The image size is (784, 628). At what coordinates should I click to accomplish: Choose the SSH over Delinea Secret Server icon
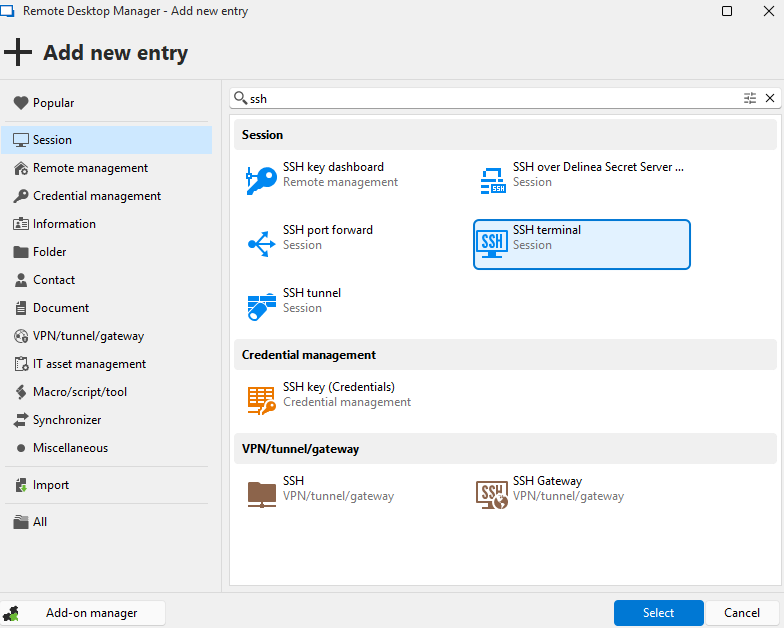492,180
